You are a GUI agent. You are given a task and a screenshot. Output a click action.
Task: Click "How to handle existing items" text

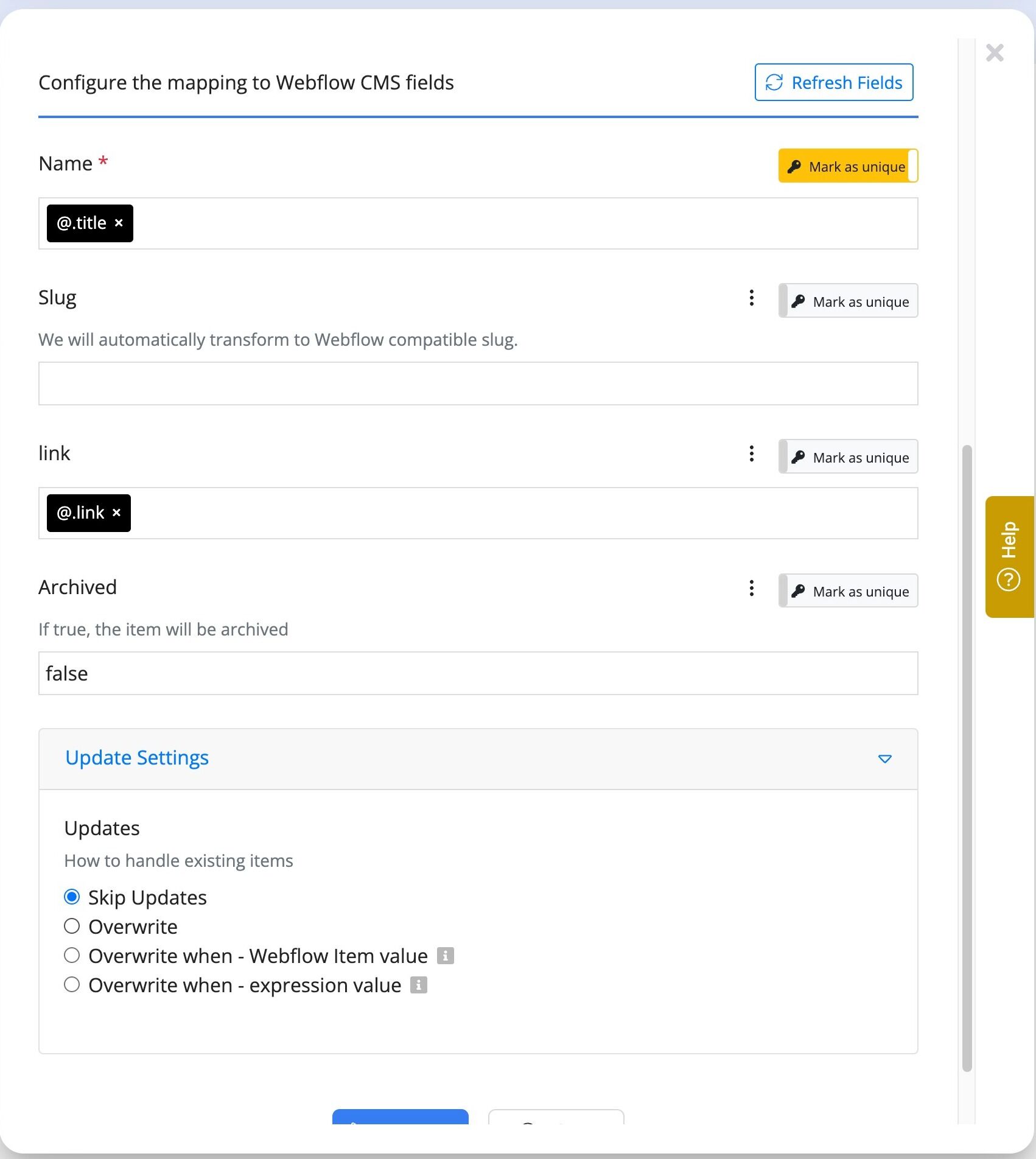pos(178,861)
